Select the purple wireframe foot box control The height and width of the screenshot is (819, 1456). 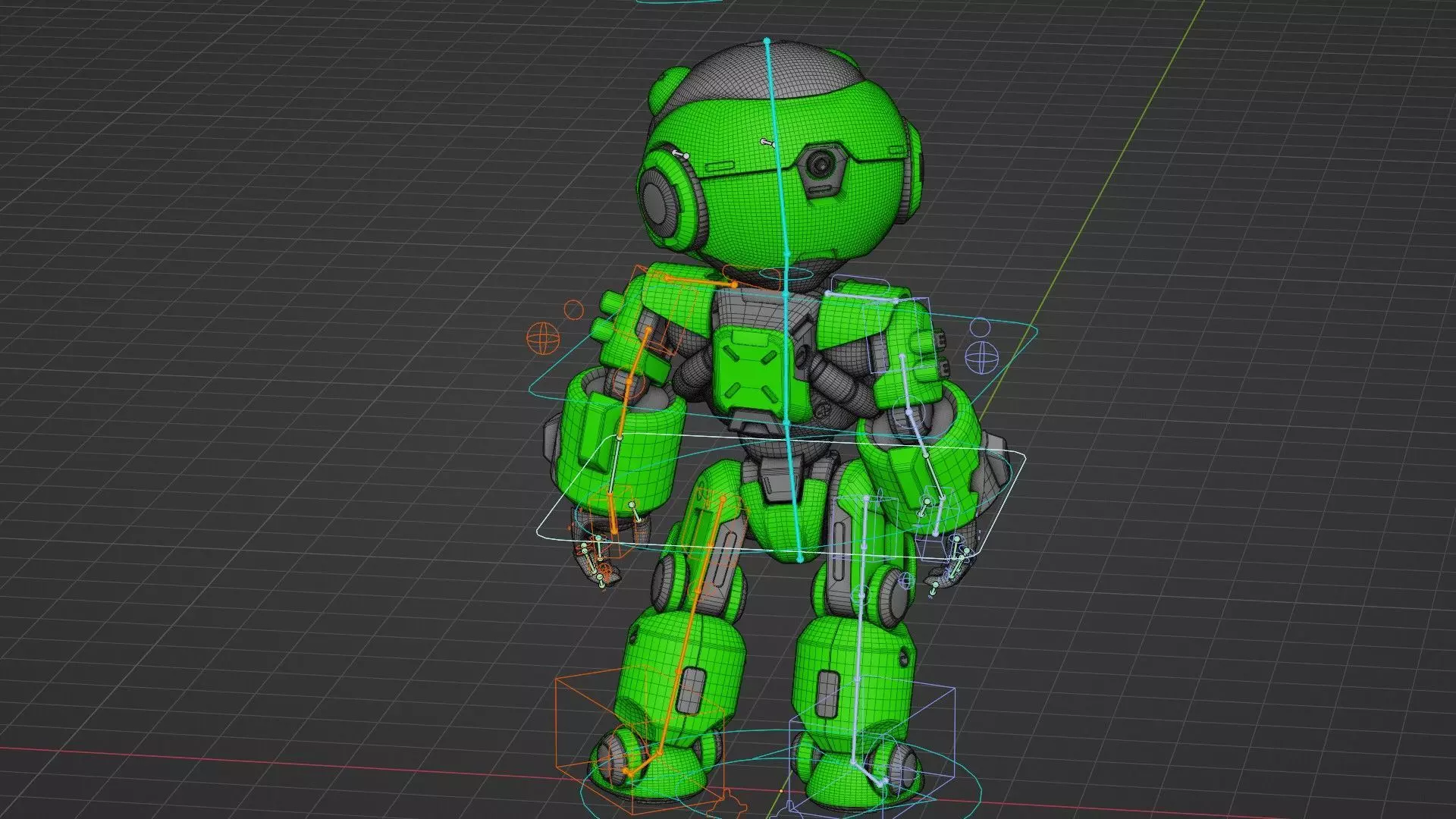point(872,751)
